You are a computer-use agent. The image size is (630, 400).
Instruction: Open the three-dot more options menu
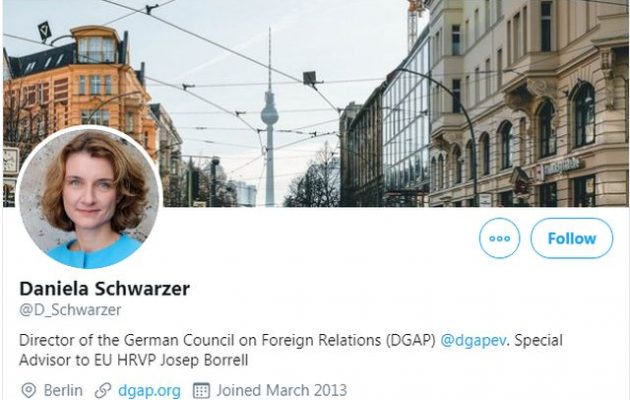pyautogui.click(x=499, y=238)
